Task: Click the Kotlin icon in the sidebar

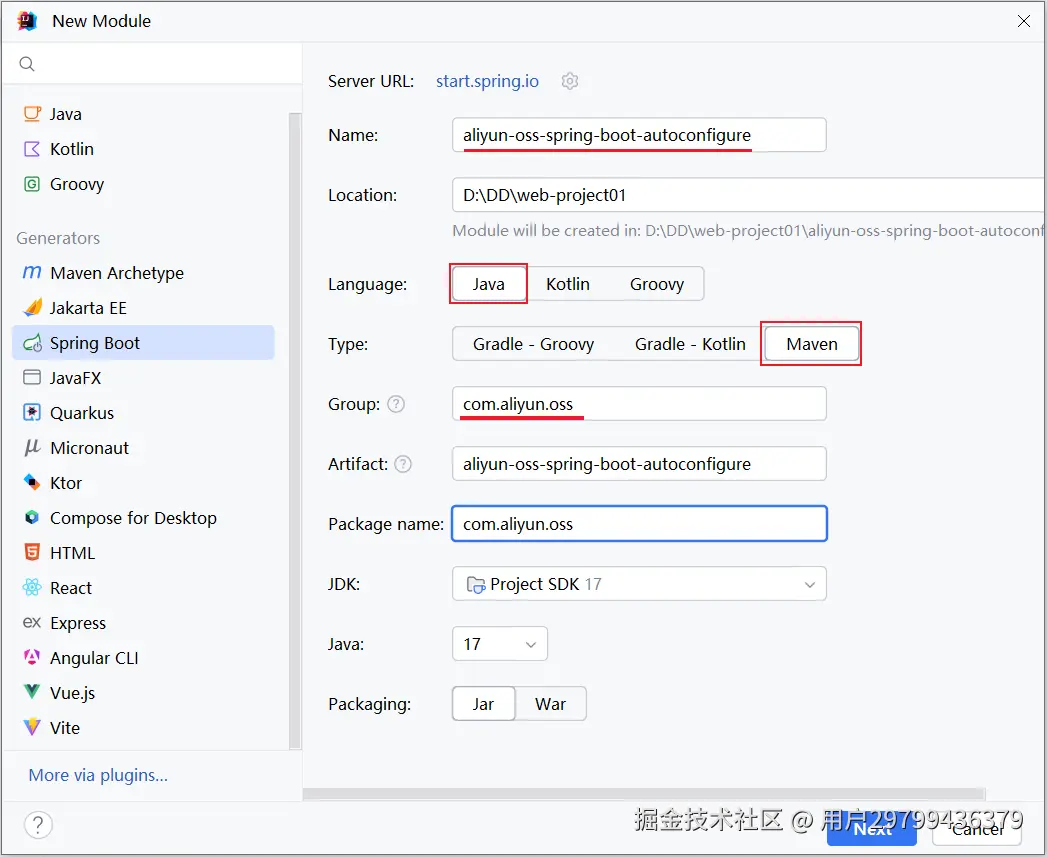Action: (32, 149)
